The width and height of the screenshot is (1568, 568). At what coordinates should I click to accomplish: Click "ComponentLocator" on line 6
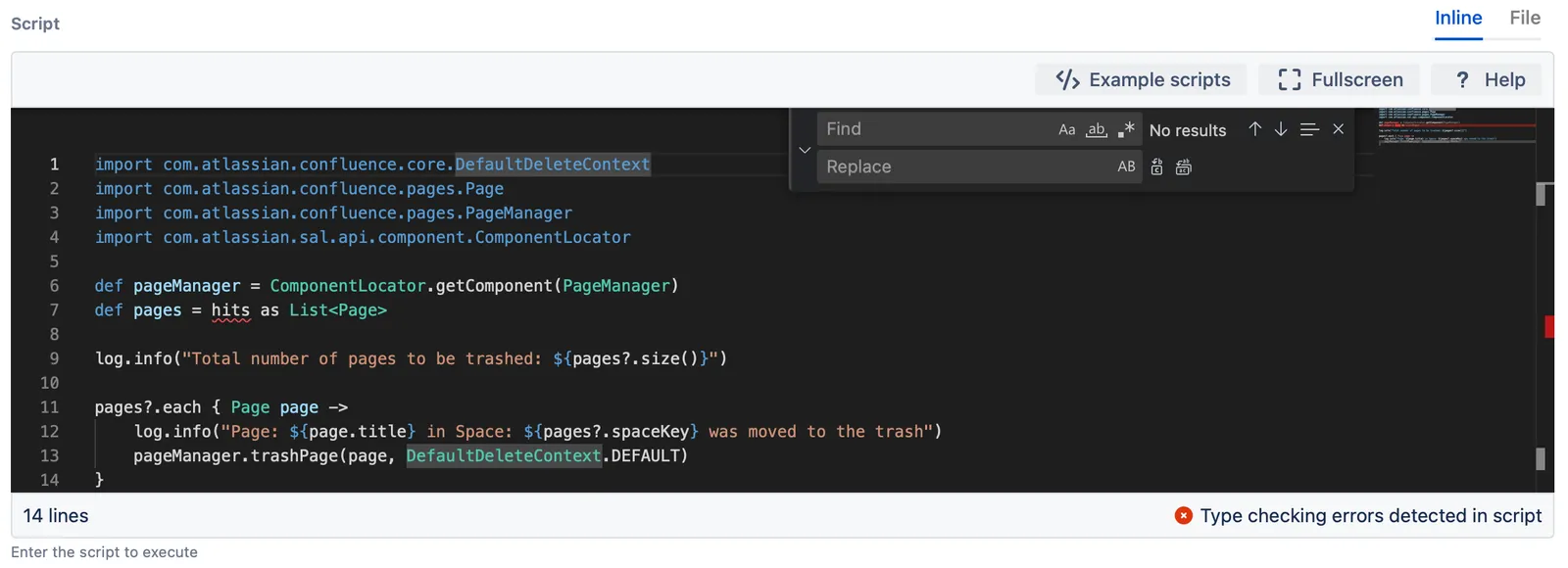coord(348,286)
